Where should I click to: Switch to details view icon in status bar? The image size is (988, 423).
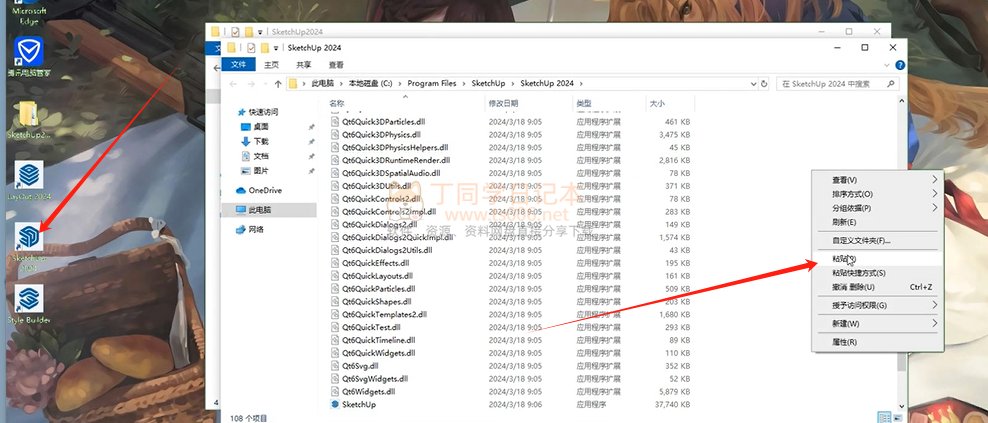pyautogui.click(x=883, y=416)
